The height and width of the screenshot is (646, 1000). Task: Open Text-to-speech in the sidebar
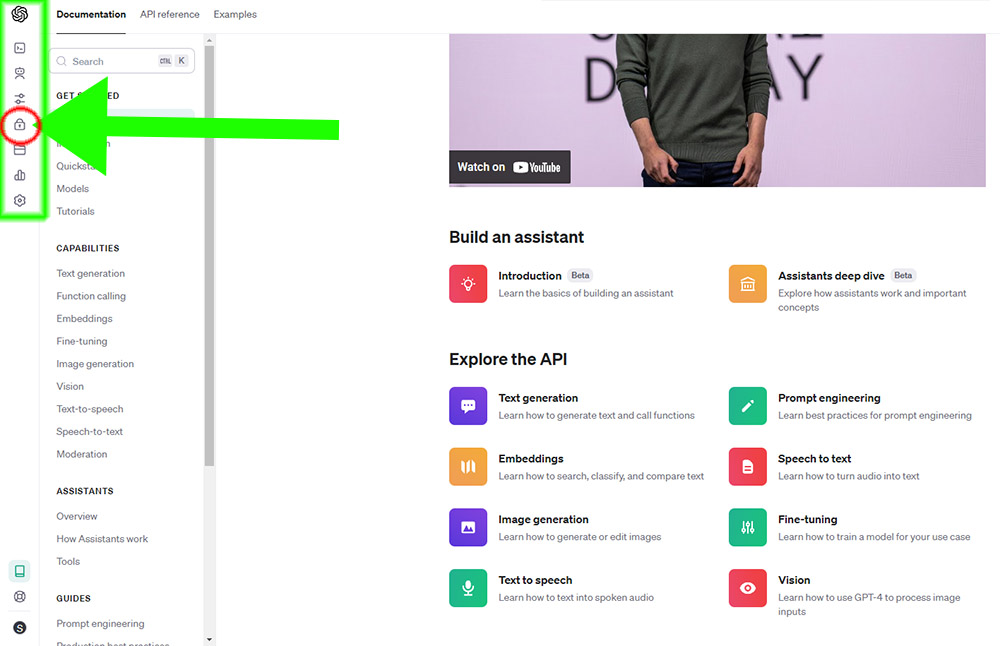tap(90, 409)
